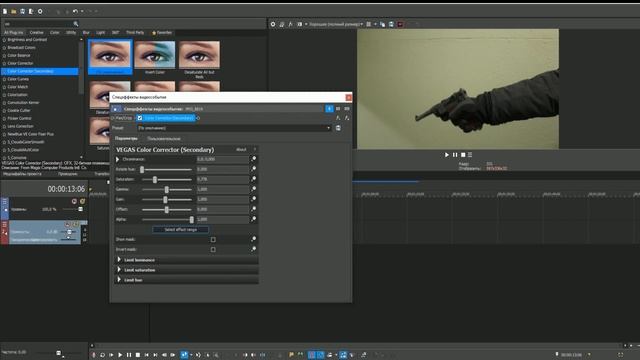Click pause button under video preview
640x360 pixels.
[x=455, y=155]
